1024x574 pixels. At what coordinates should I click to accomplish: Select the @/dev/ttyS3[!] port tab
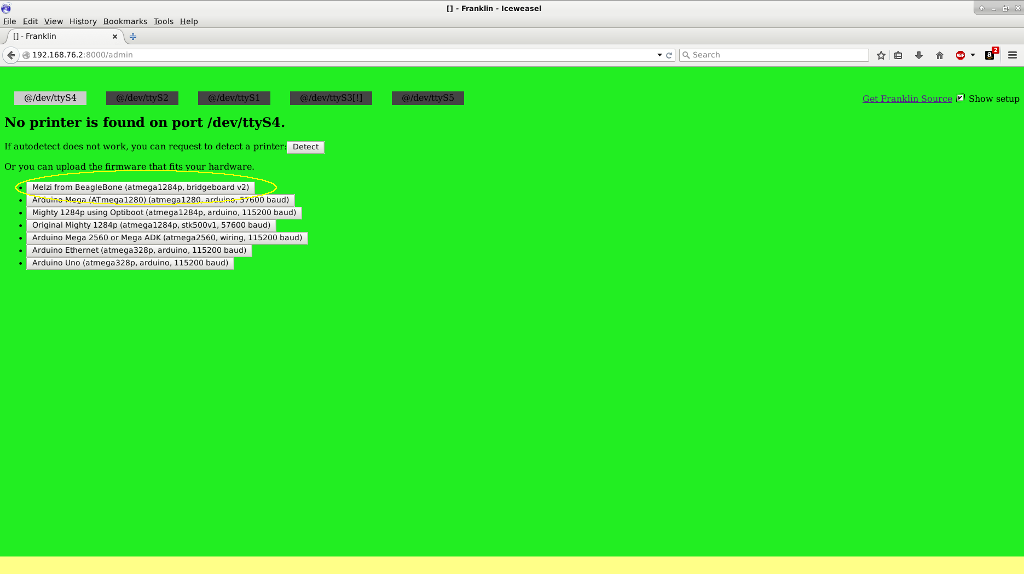(x=331, y=98)
